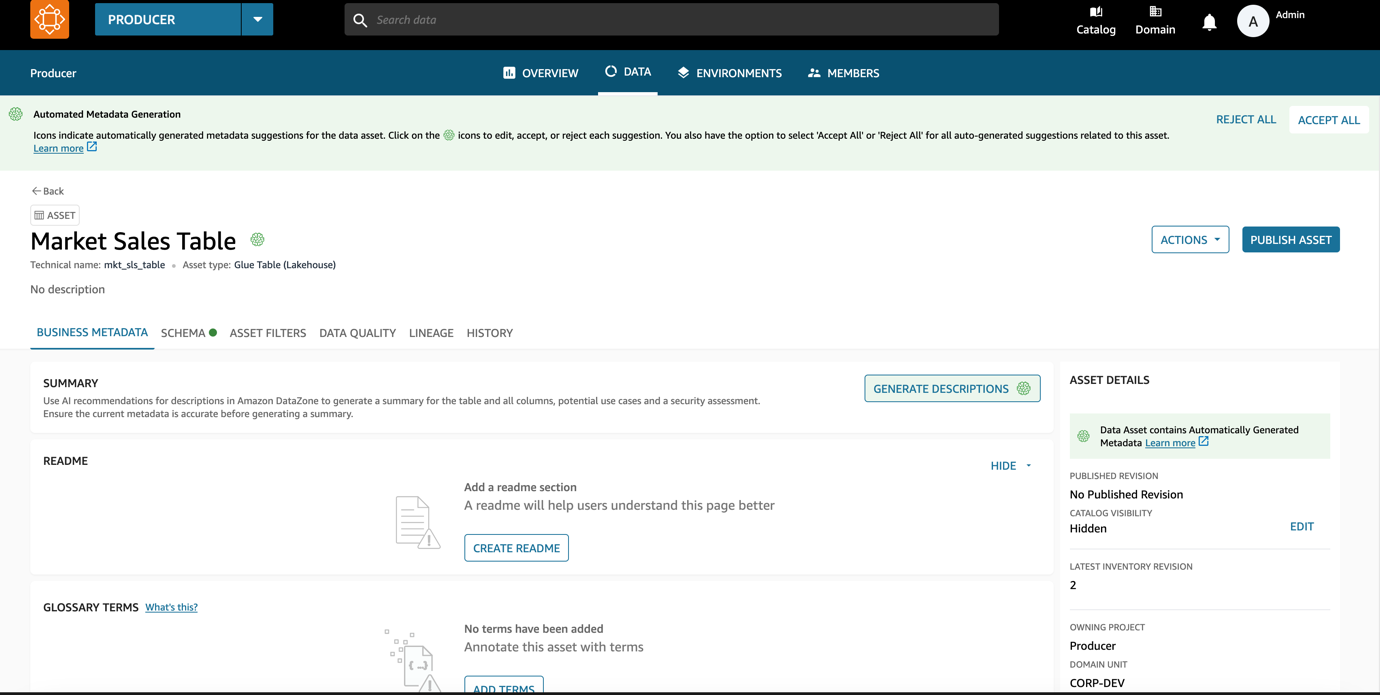This screenshot has width=1380, height=695.
Task: Click the search magnifier icon
Action: [x=361, y=20]
